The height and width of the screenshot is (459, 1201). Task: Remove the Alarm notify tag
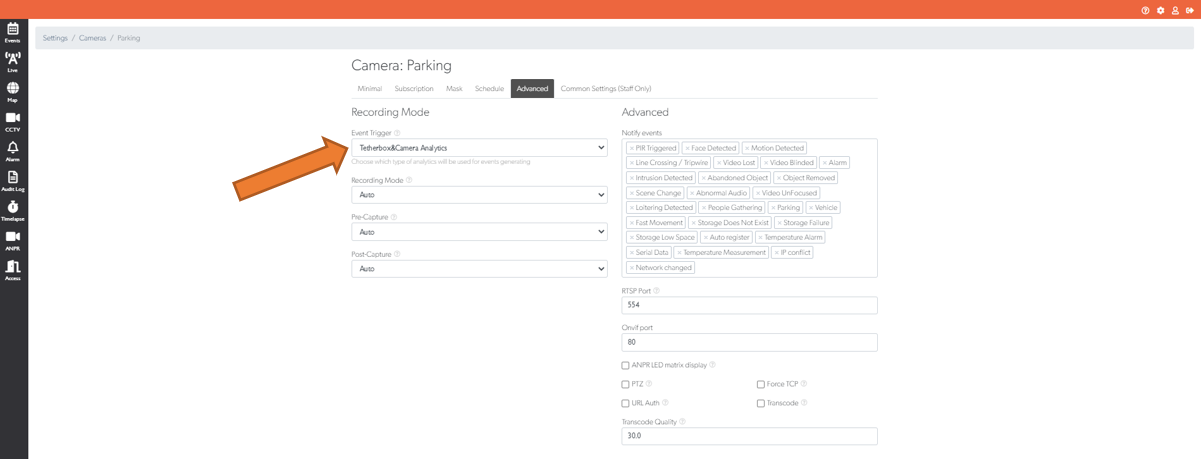(x=825, y=163)
